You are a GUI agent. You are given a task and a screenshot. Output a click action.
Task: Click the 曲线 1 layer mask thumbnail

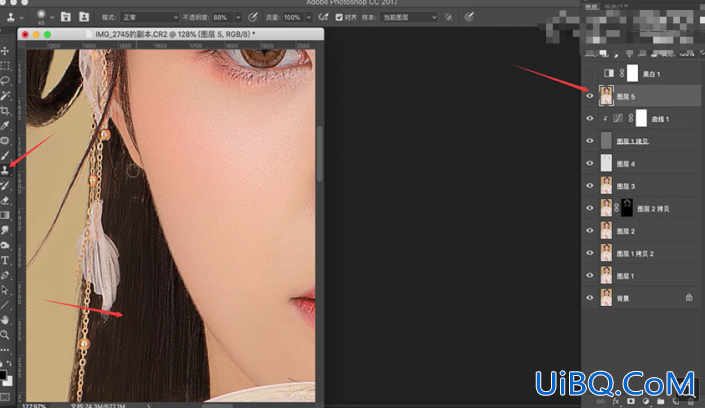click(641, 118)
